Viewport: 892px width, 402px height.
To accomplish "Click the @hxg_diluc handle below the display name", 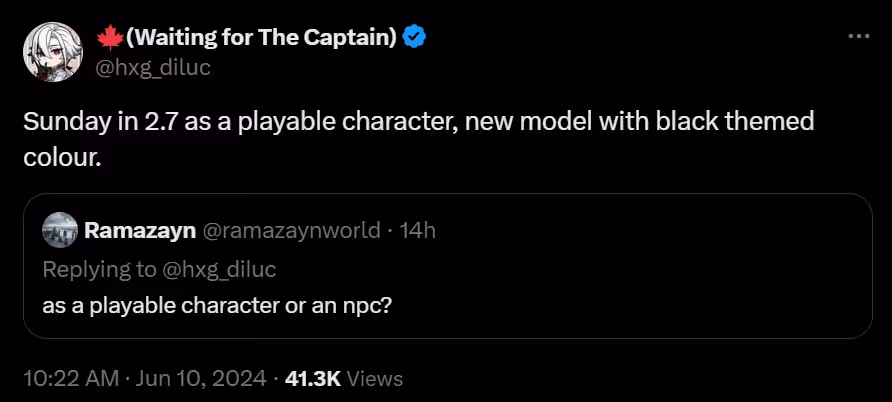I will tap(153, 67).
